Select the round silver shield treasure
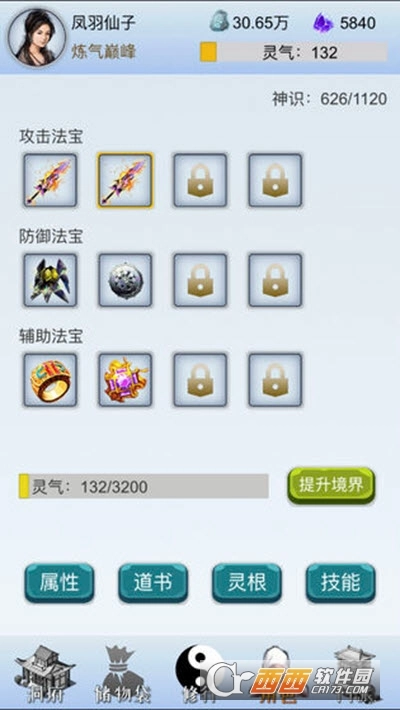The width and height of the screenshot is (400, 710). [125, 280]
